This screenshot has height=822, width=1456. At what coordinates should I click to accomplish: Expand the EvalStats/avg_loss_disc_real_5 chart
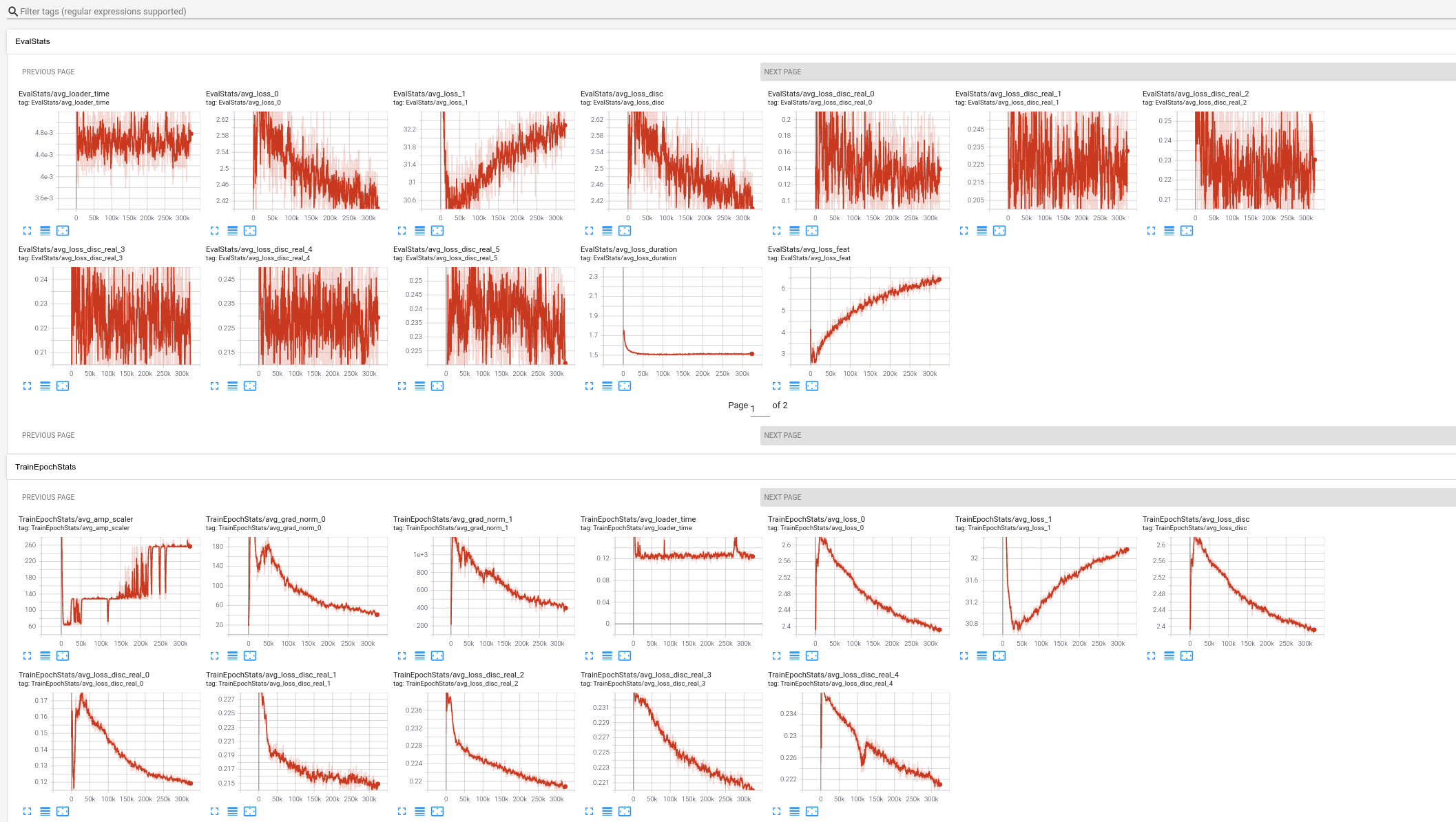[x=402, y=386]
